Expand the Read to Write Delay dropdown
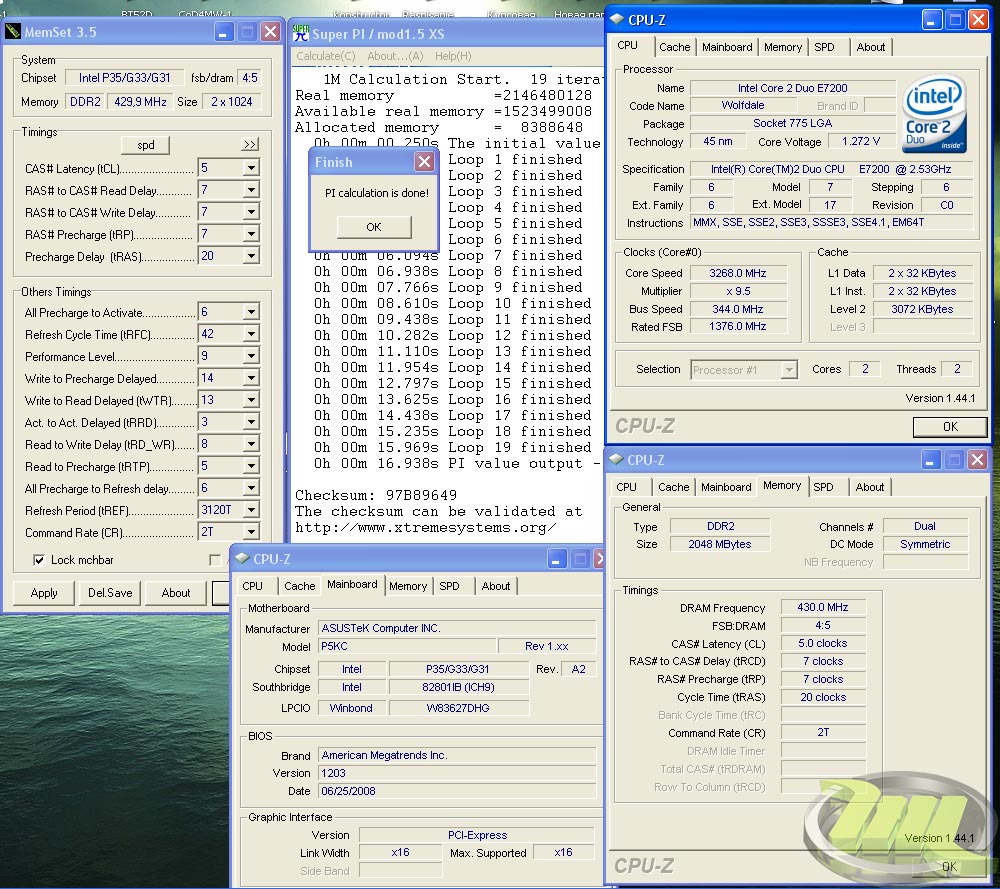This screenshot has width=1000, height=889. 251,444
